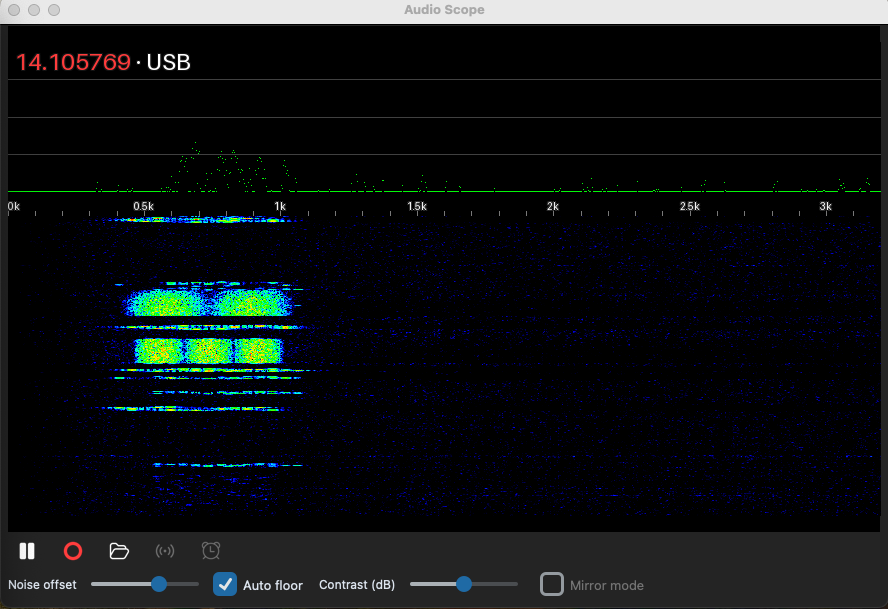Enable the Mirror mode checkbox

(552, 584)
